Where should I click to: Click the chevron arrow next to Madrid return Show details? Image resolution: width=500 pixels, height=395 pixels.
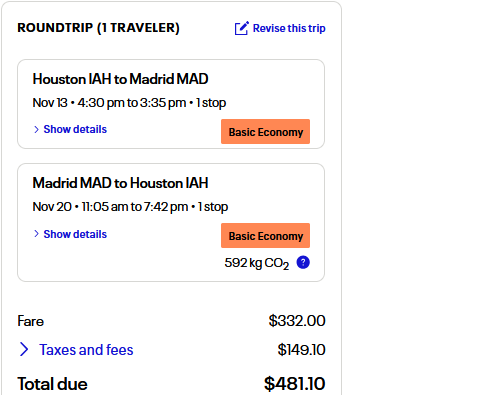pyautogui.click(x=36, y=234)
